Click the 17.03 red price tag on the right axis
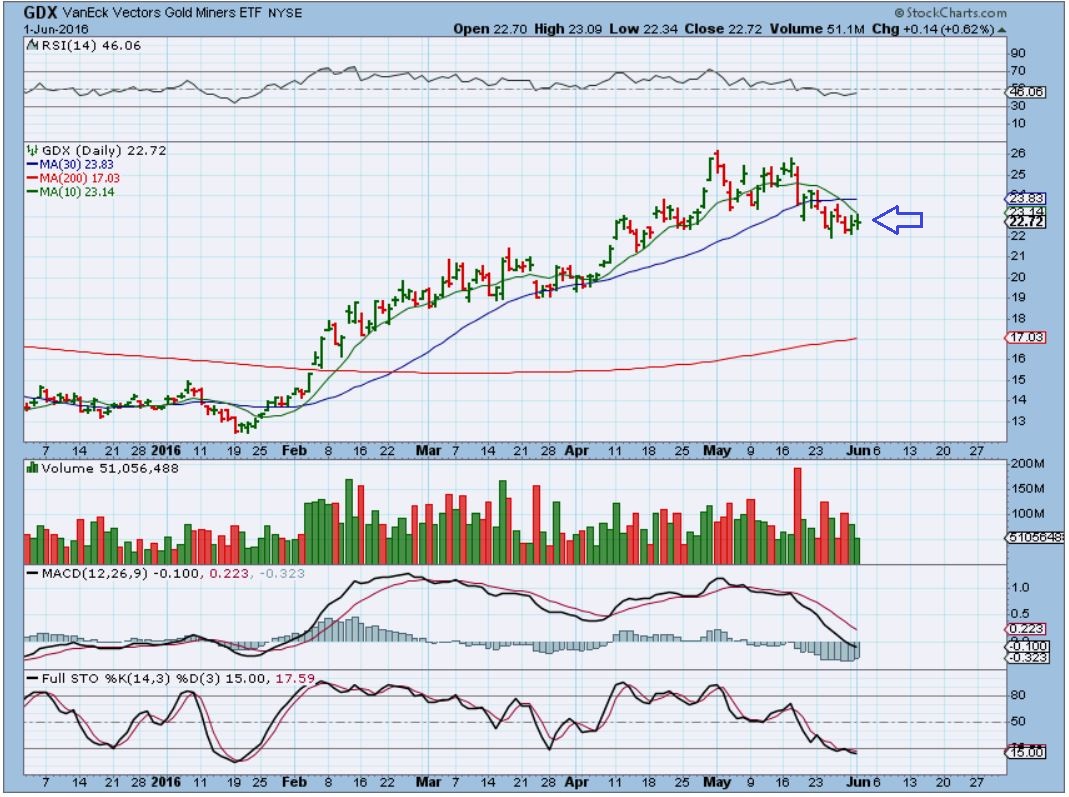This screenshot has height=797, width=1069. tap(1025, 337)
